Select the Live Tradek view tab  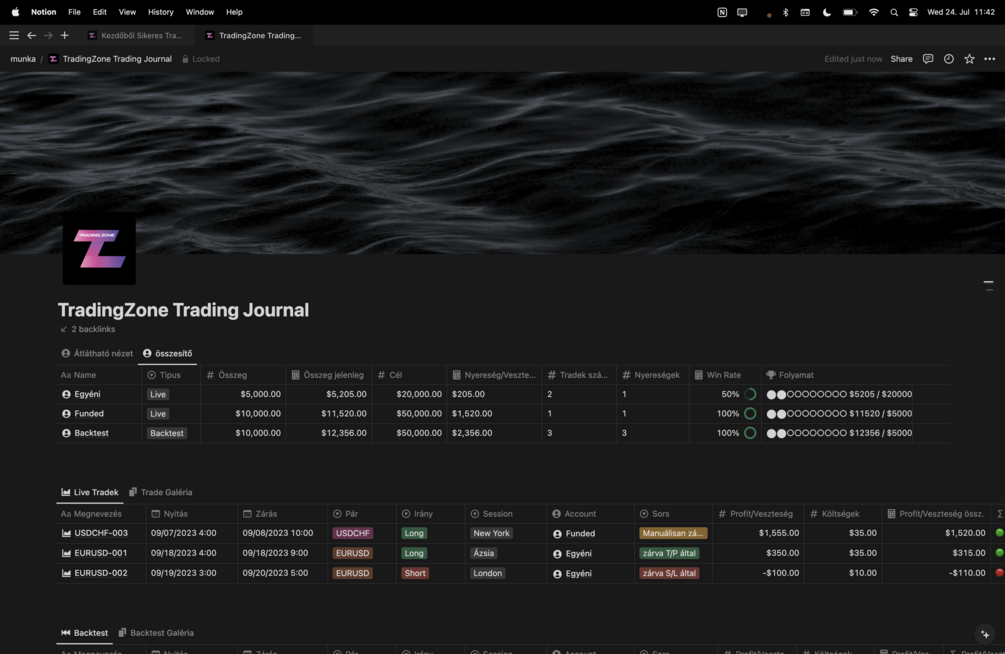90,492
